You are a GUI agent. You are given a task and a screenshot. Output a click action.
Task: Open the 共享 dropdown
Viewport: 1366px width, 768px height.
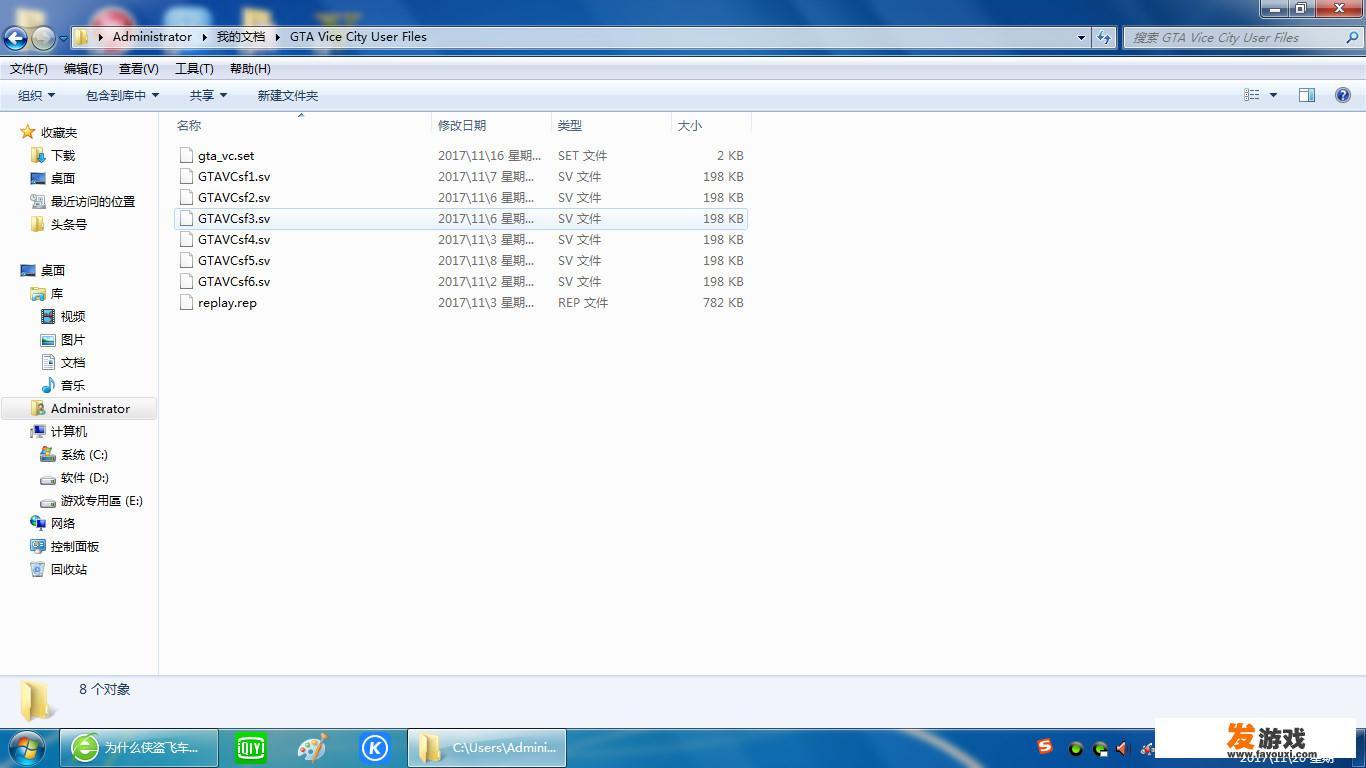click(208, 95)
